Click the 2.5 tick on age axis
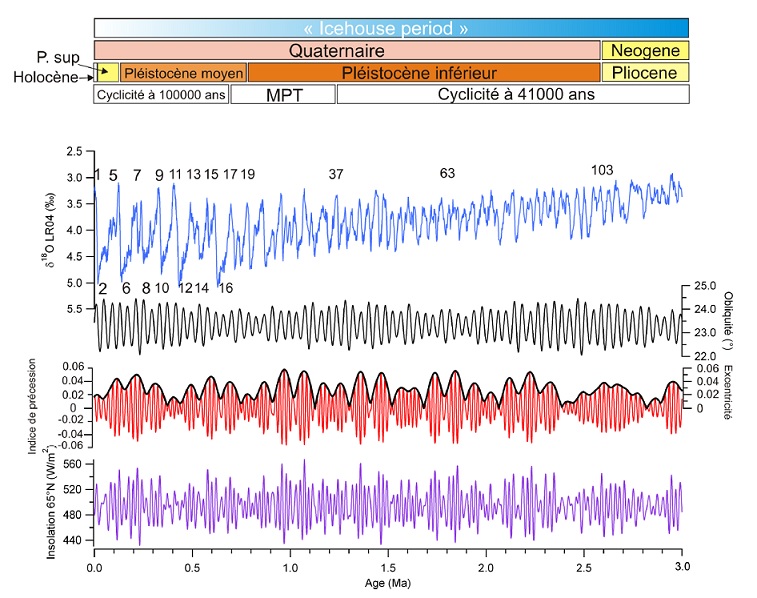Viewport: 757px width, 598px height. (584, 568)
